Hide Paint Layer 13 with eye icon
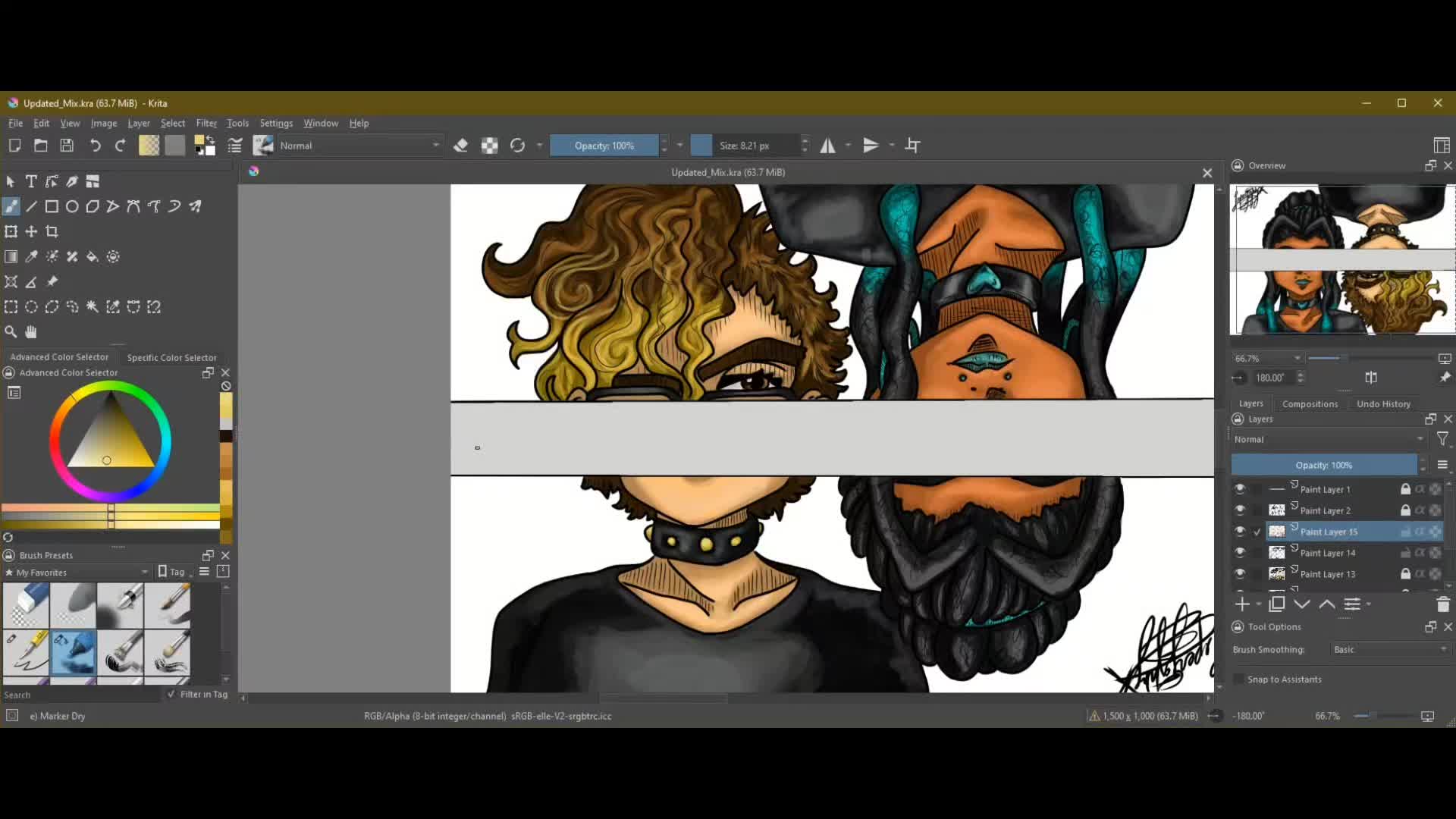This screenshot has height=819, width=1456. (x=1240, y=574)
